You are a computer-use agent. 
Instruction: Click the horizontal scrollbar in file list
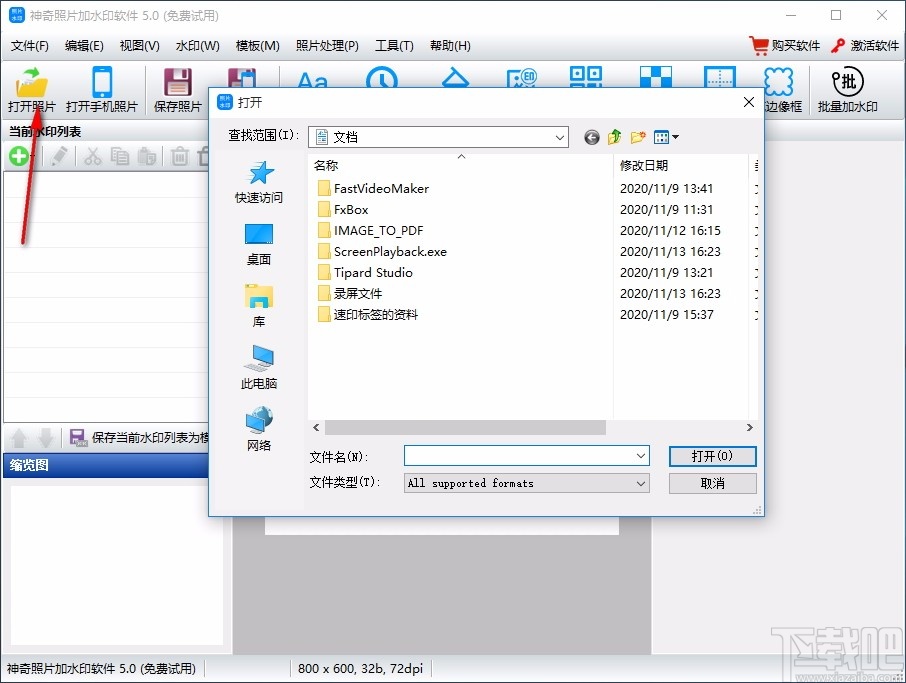tap(465, 428)
